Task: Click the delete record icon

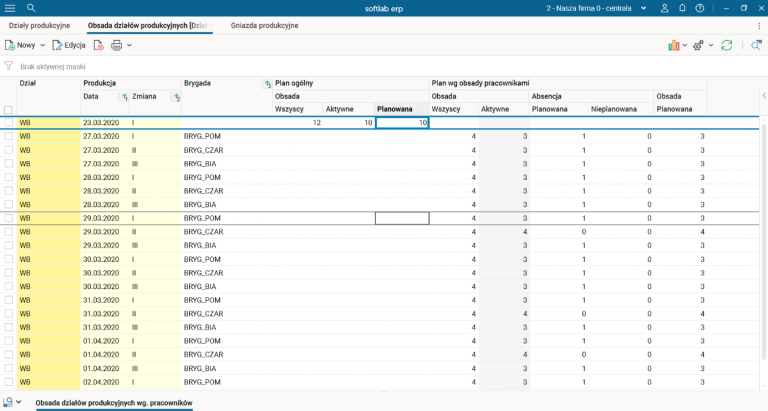Action: click(98, 45)
